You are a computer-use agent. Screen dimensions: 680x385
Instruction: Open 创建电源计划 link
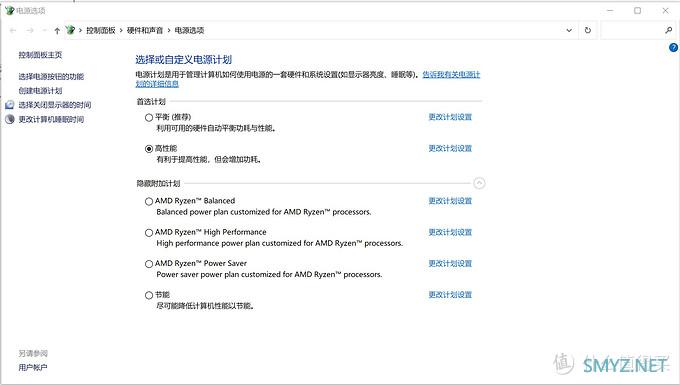[x=40, y=91]
